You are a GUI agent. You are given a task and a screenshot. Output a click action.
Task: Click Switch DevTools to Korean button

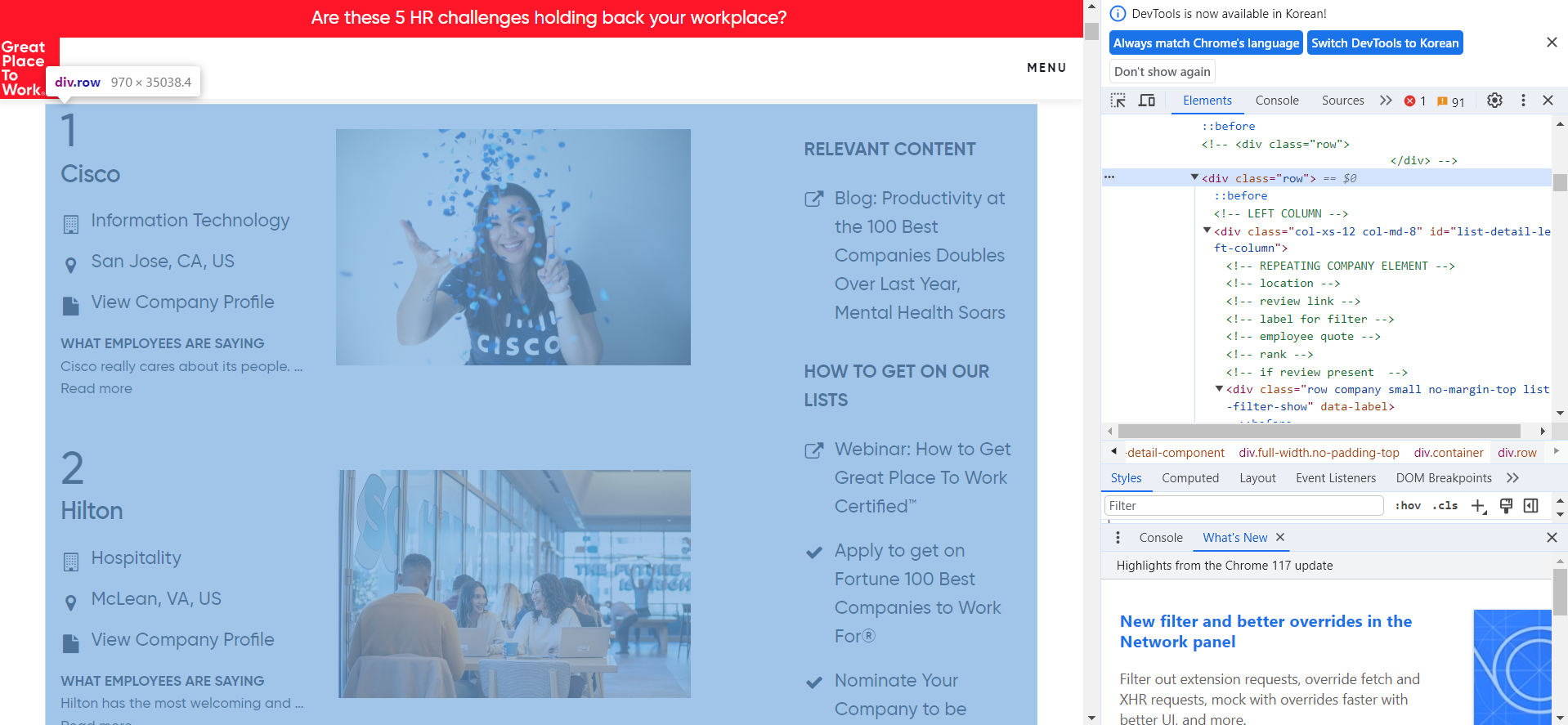[1385, 43]
